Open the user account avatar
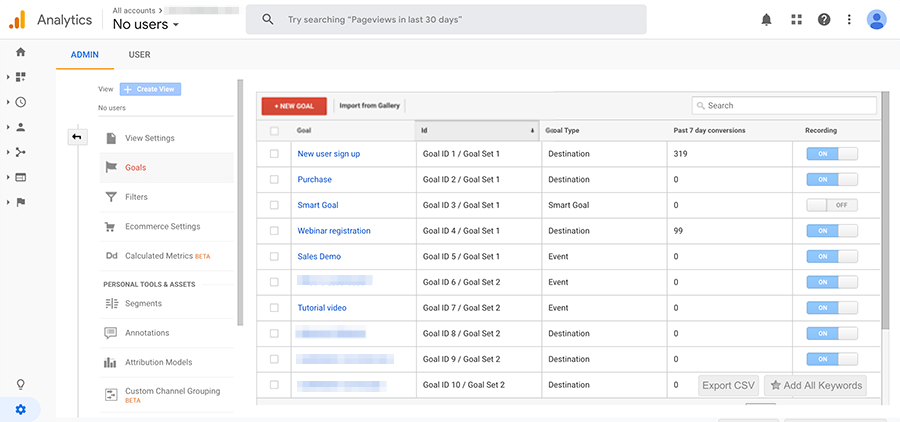 point(877,19)
